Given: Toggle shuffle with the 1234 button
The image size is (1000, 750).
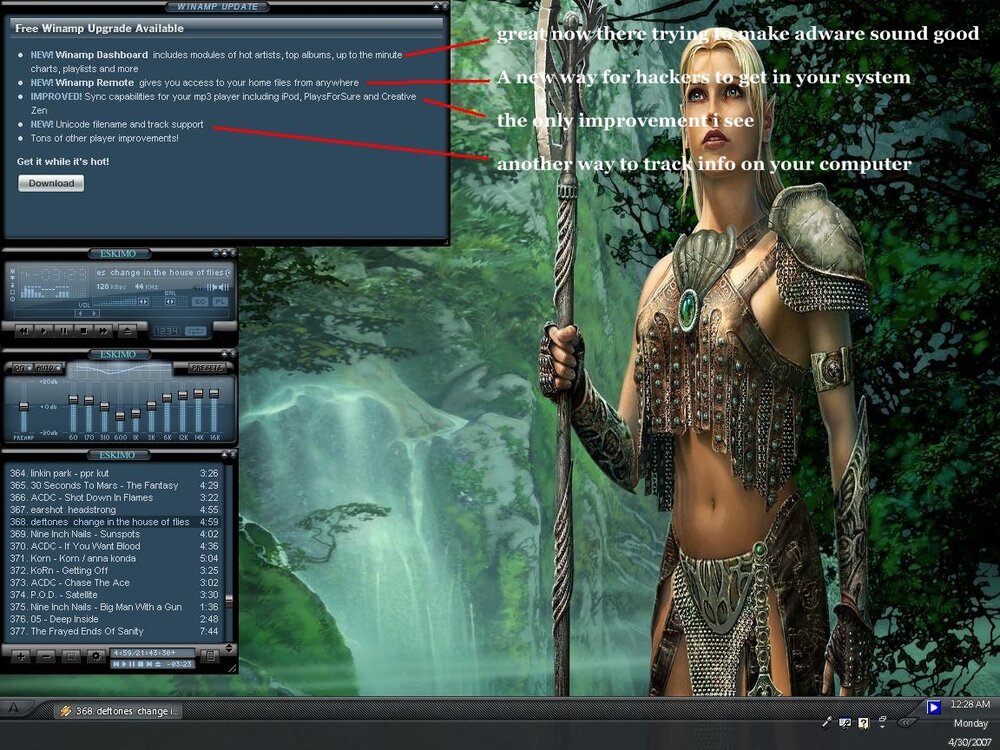Looking at the screenshot, I should click(x=168, y=331).
